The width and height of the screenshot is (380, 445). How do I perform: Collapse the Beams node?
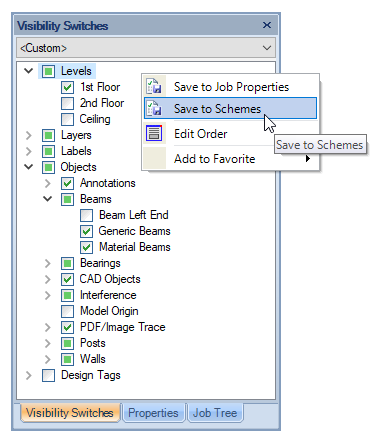click(48, 199)
